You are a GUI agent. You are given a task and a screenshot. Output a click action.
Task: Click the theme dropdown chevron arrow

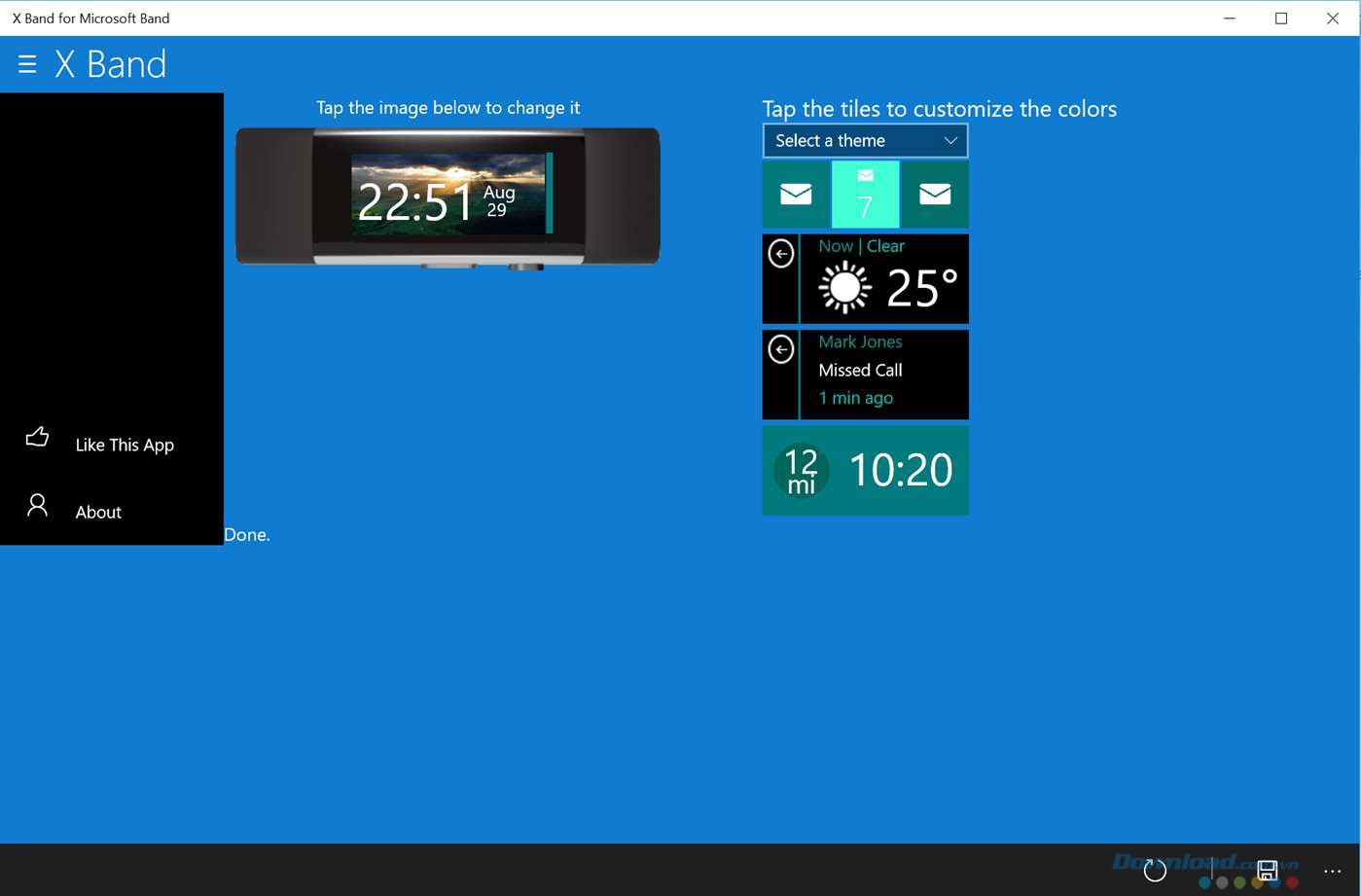point(950,140)
